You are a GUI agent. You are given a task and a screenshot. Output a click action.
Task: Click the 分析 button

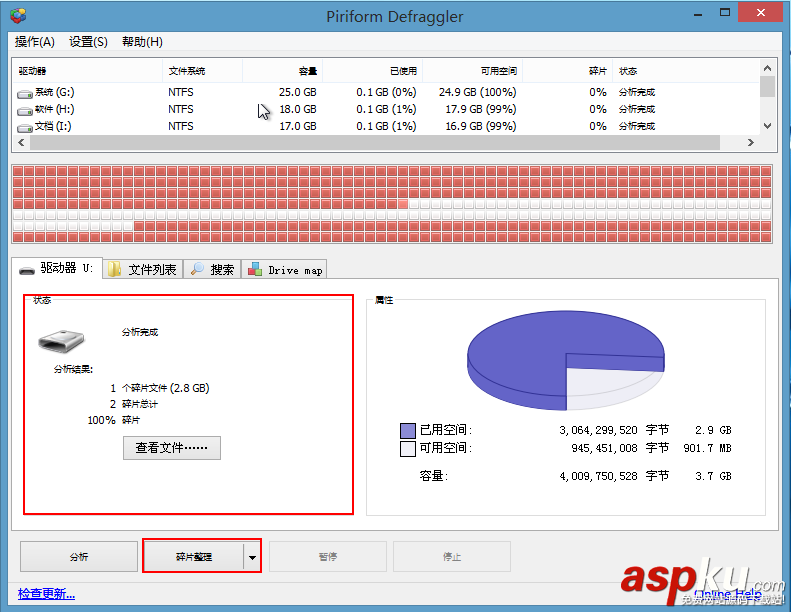[x=79, y=557]
